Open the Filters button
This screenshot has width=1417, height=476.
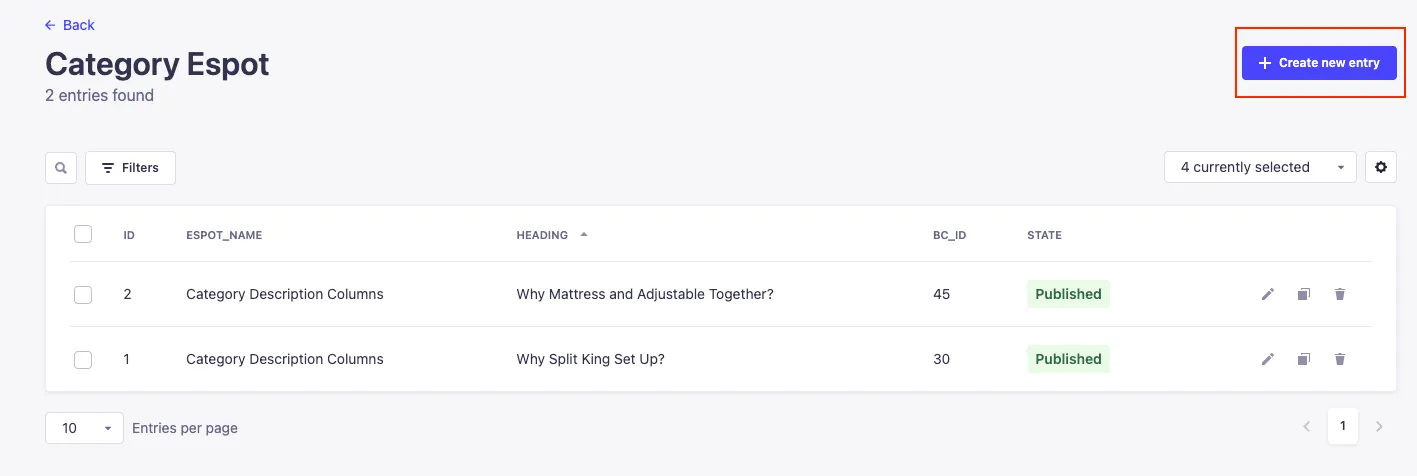pos(131,168)
